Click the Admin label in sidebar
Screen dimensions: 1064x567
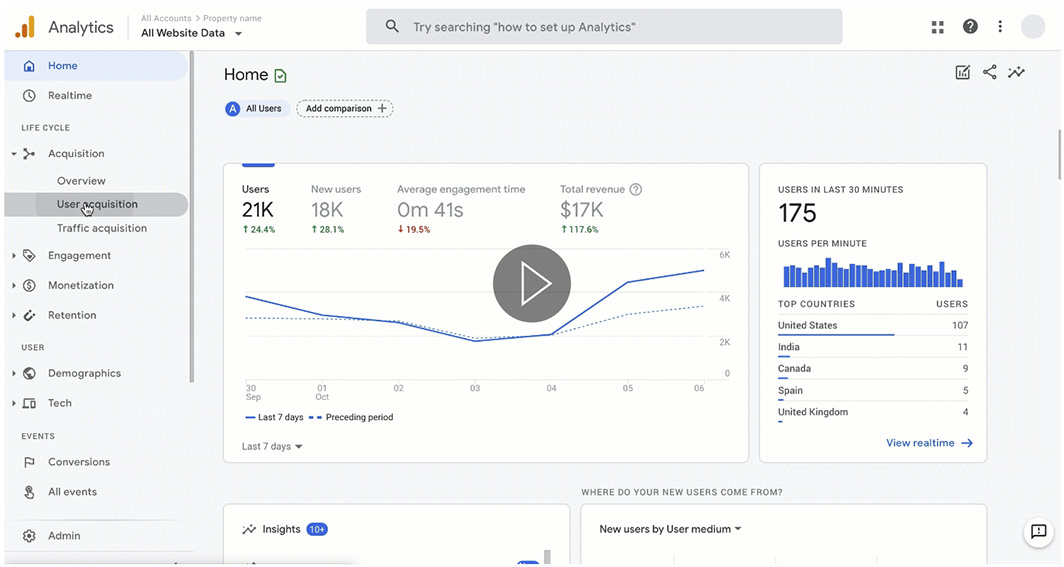64,536
